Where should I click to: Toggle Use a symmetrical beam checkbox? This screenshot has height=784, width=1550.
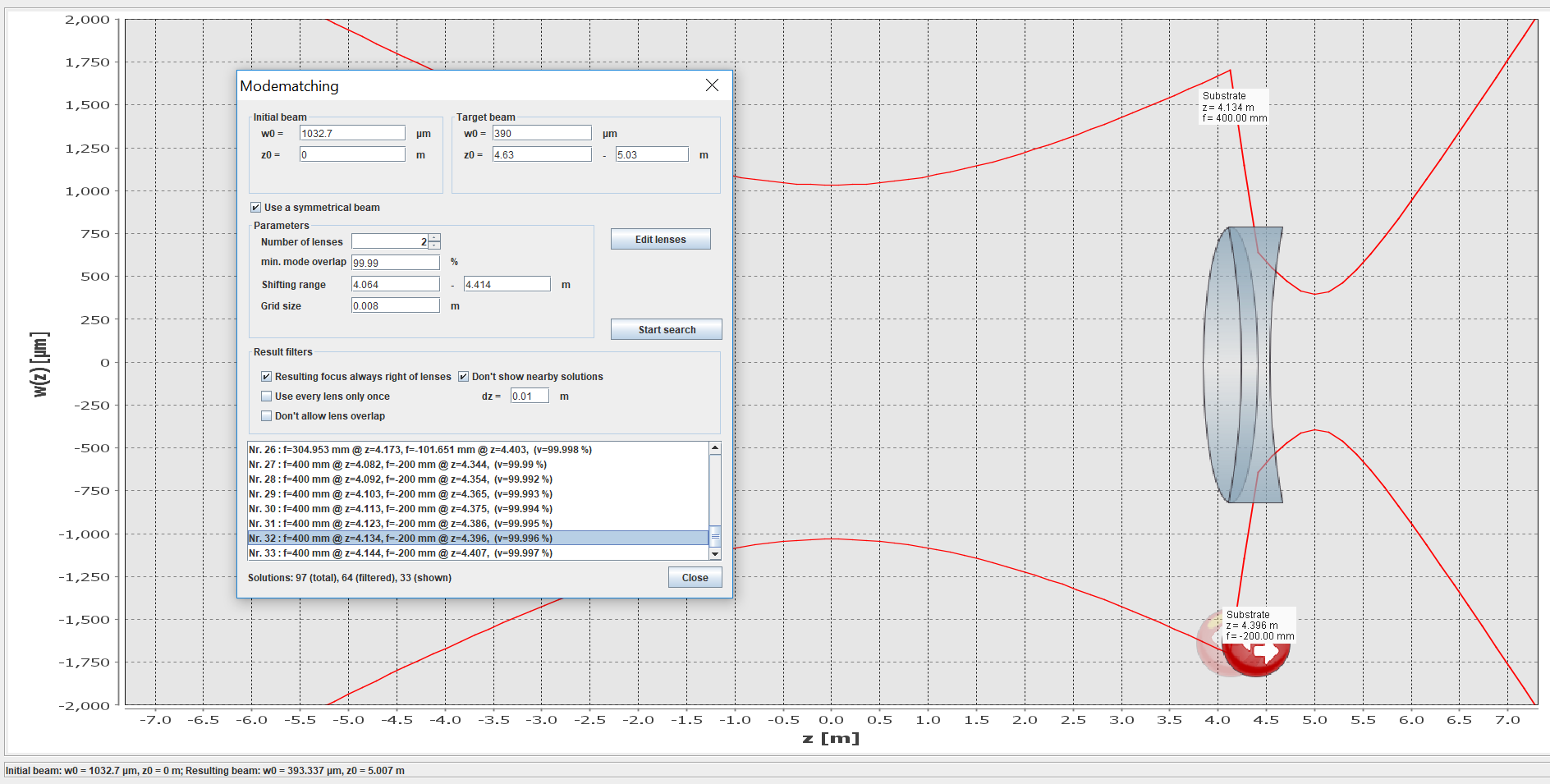point(256,208)
